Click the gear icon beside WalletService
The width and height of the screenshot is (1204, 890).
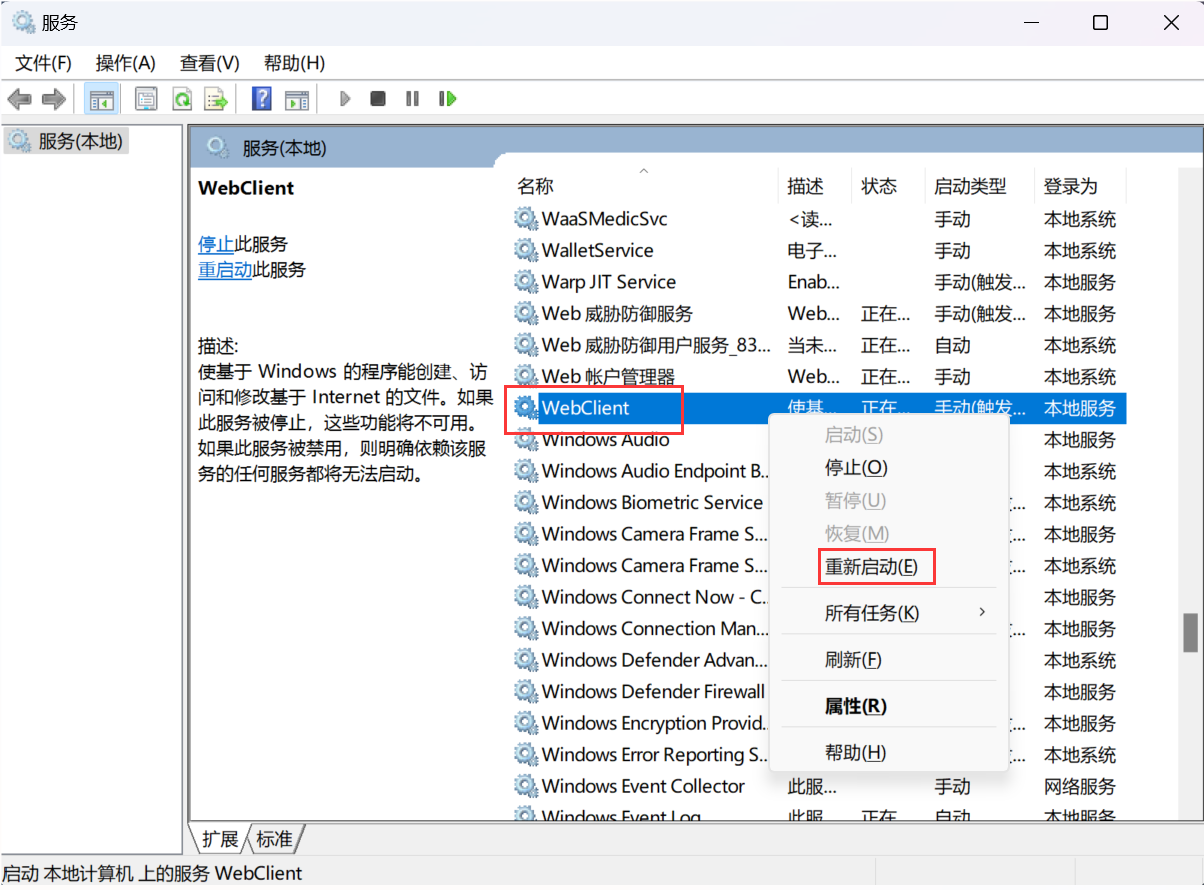click(525, 250)
